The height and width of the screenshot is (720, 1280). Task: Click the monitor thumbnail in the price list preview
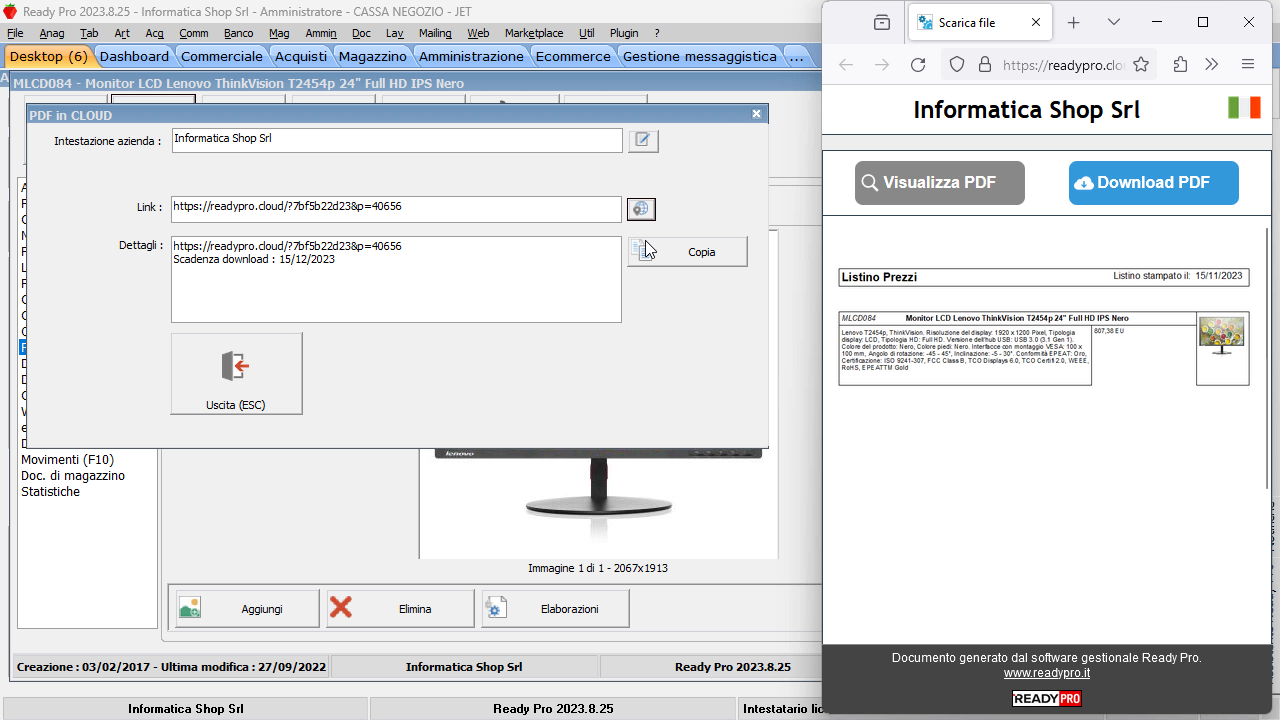point(1222,336)
